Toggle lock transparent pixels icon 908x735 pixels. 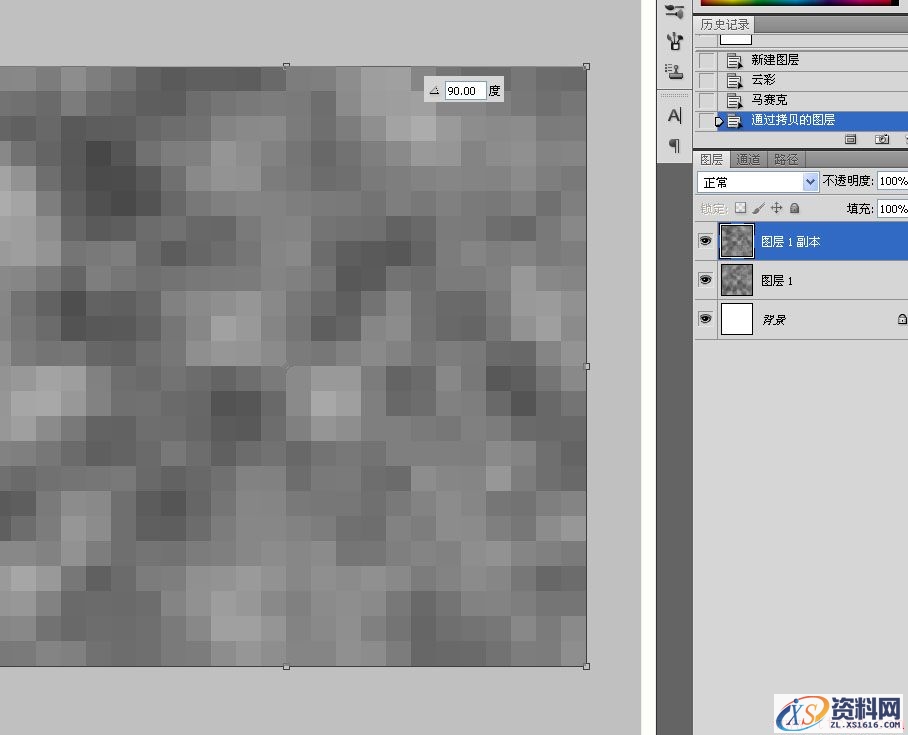(x=740, y=208)
